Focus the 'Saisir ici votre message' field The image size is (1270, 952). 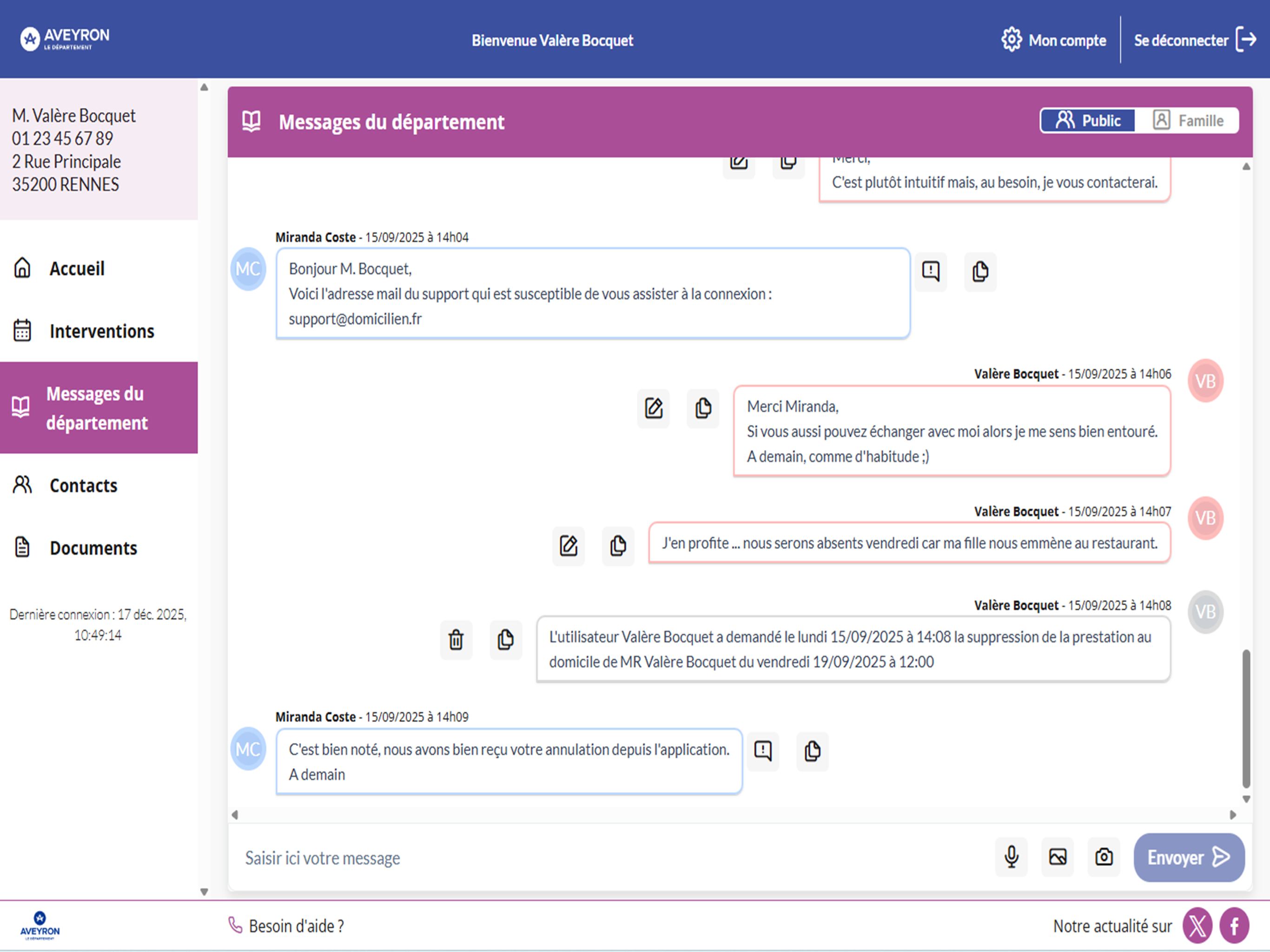pos(611,857)
